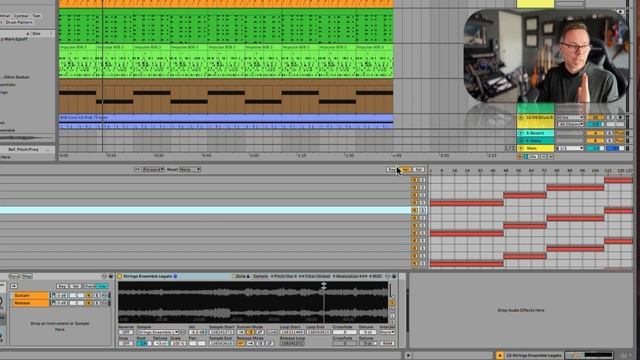Solo the Release chain
Image resolution: width=640 pixels, height=360 pixels.
tap(98, 303)
